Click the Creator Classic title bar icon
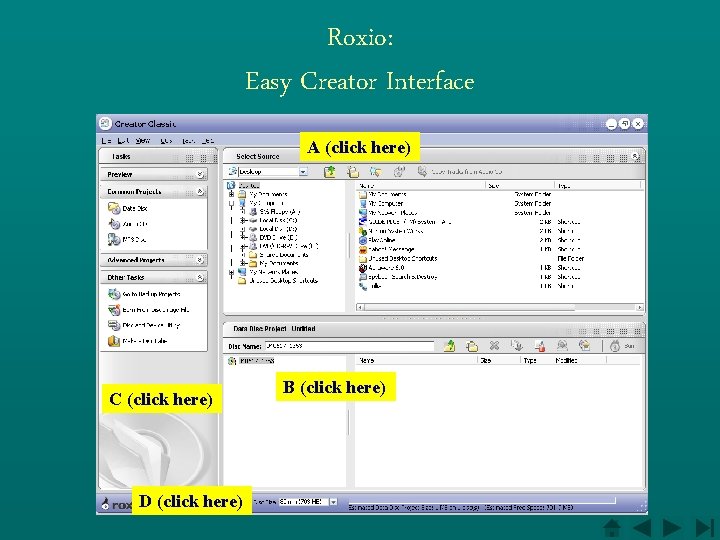Screen dimensions: 720x540 105,124
